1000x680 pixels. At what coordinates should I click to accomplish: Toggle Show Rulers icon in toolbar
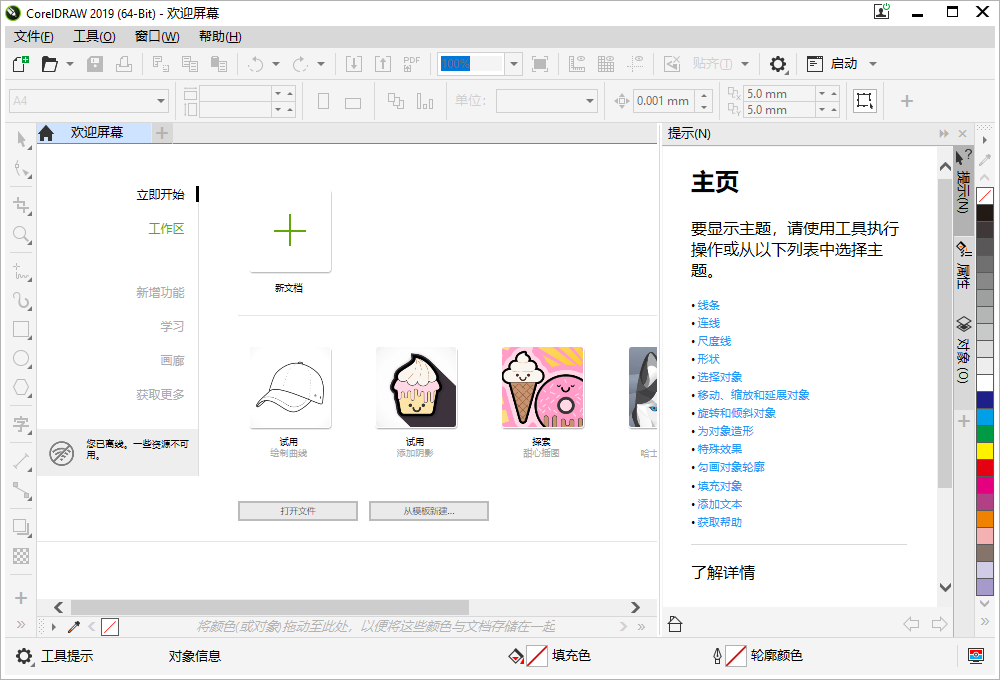point(577,64)
